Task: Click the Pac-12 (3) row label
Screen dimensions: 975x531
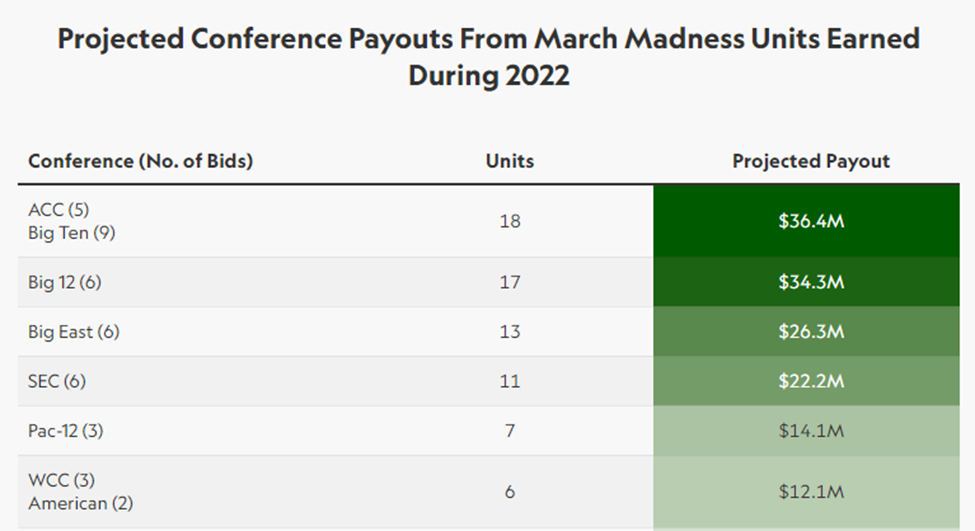Action: (65, 431)
